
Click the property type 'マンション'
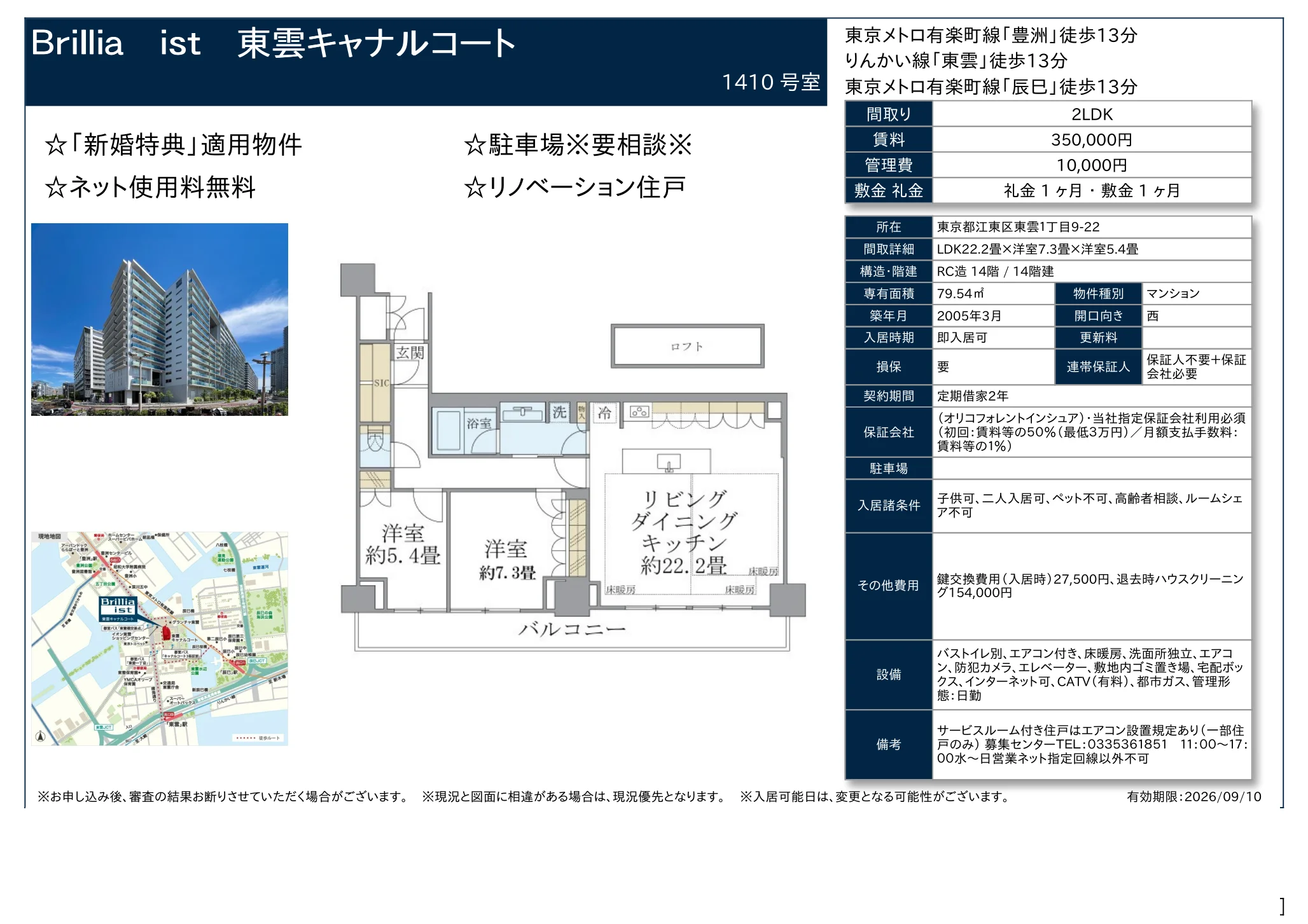1173,294
